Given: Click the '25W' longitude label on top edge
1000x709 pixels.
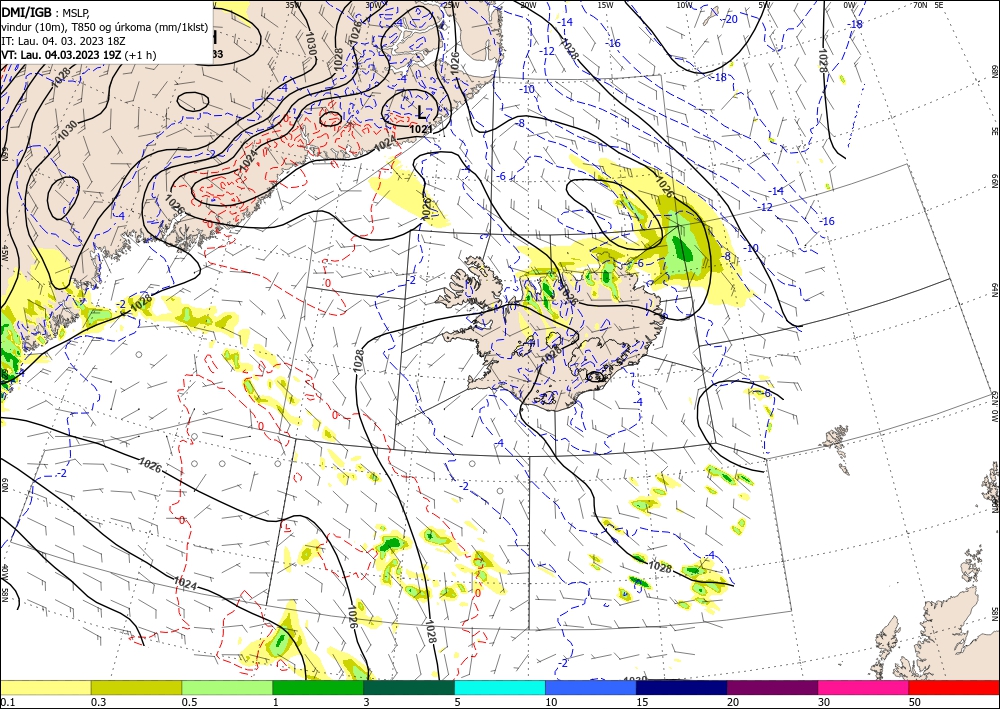Looking at the screenshot, I should tap(450, 5).
